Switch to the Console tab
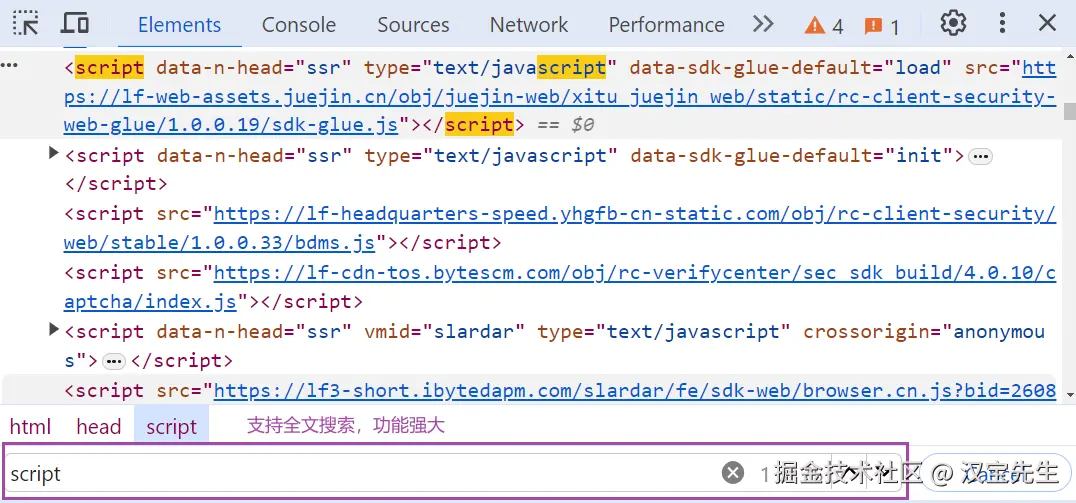 pyautogui.click(x=298, y=25)
